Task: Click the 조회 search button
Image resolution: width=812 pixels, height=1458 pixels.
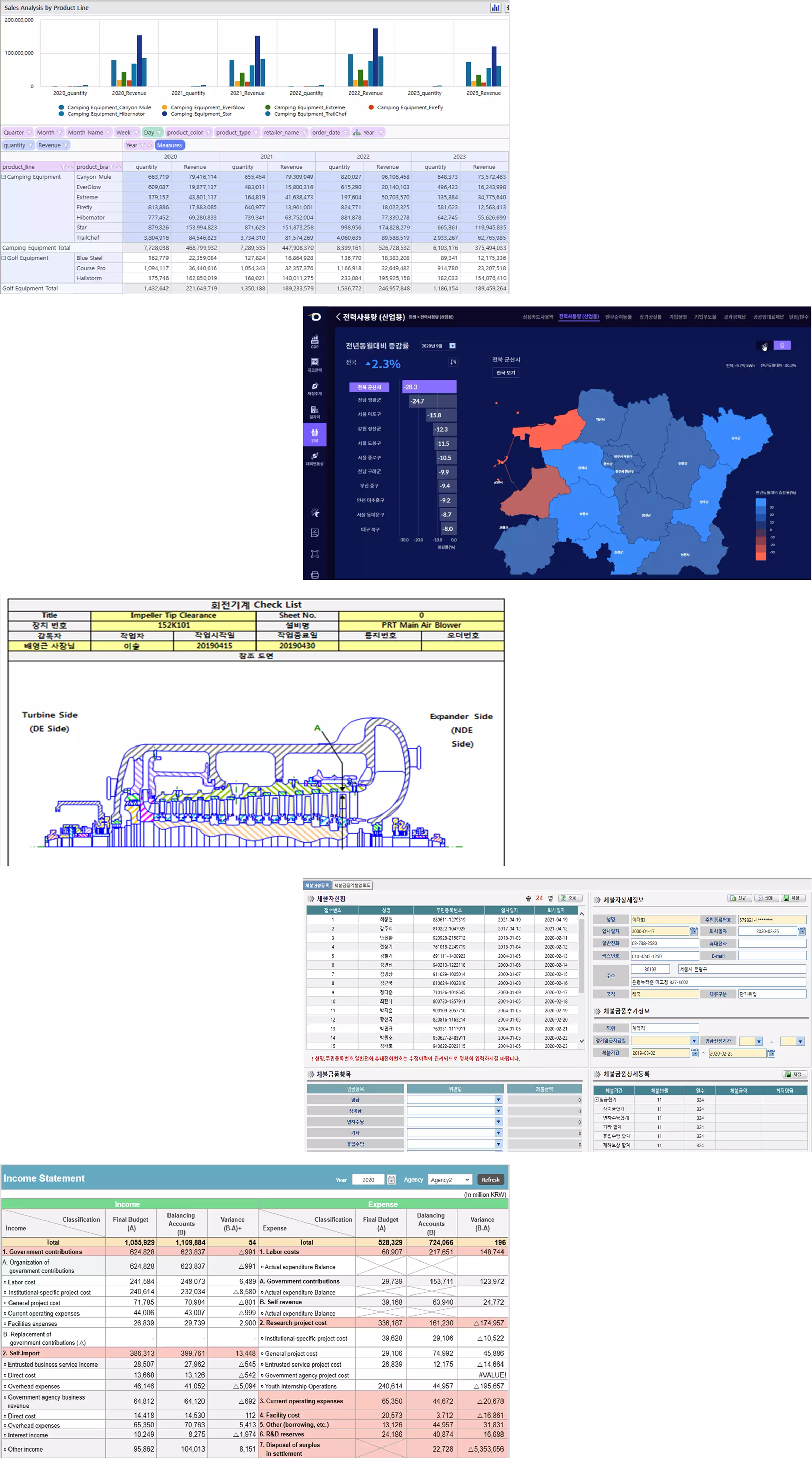Action: tap(570, 898)
